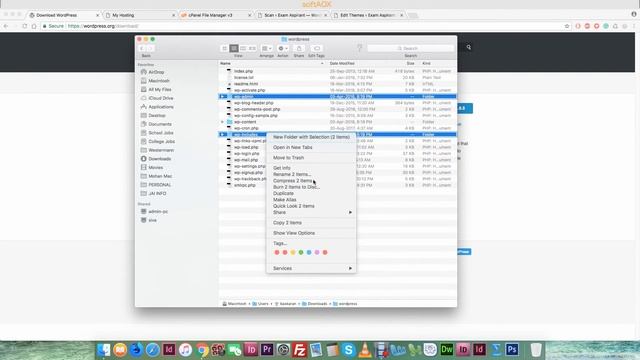
Task: Open Photoshop from the dock
Action: coord(512,350)
